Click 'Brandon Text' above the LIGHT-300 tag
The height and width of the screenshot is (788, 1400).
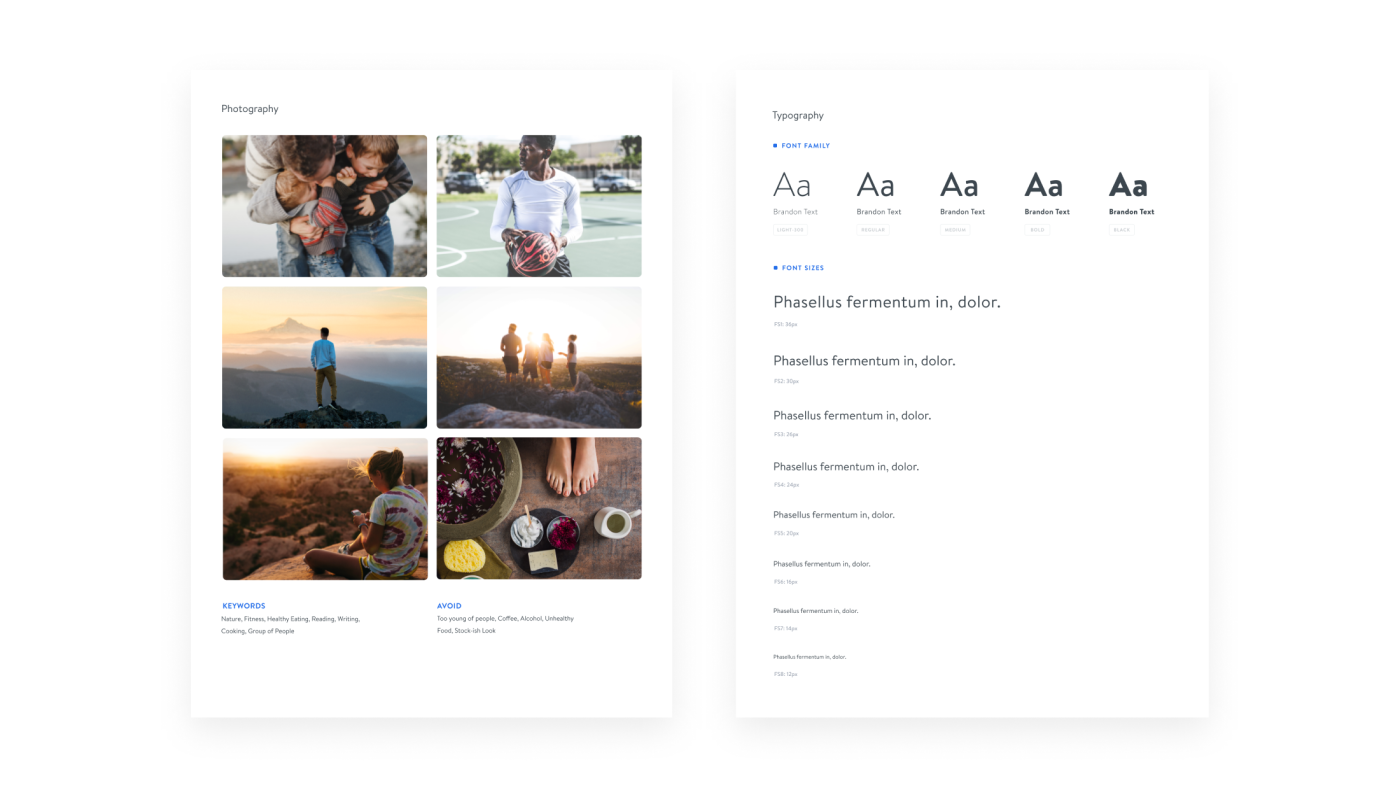(795, 212)
